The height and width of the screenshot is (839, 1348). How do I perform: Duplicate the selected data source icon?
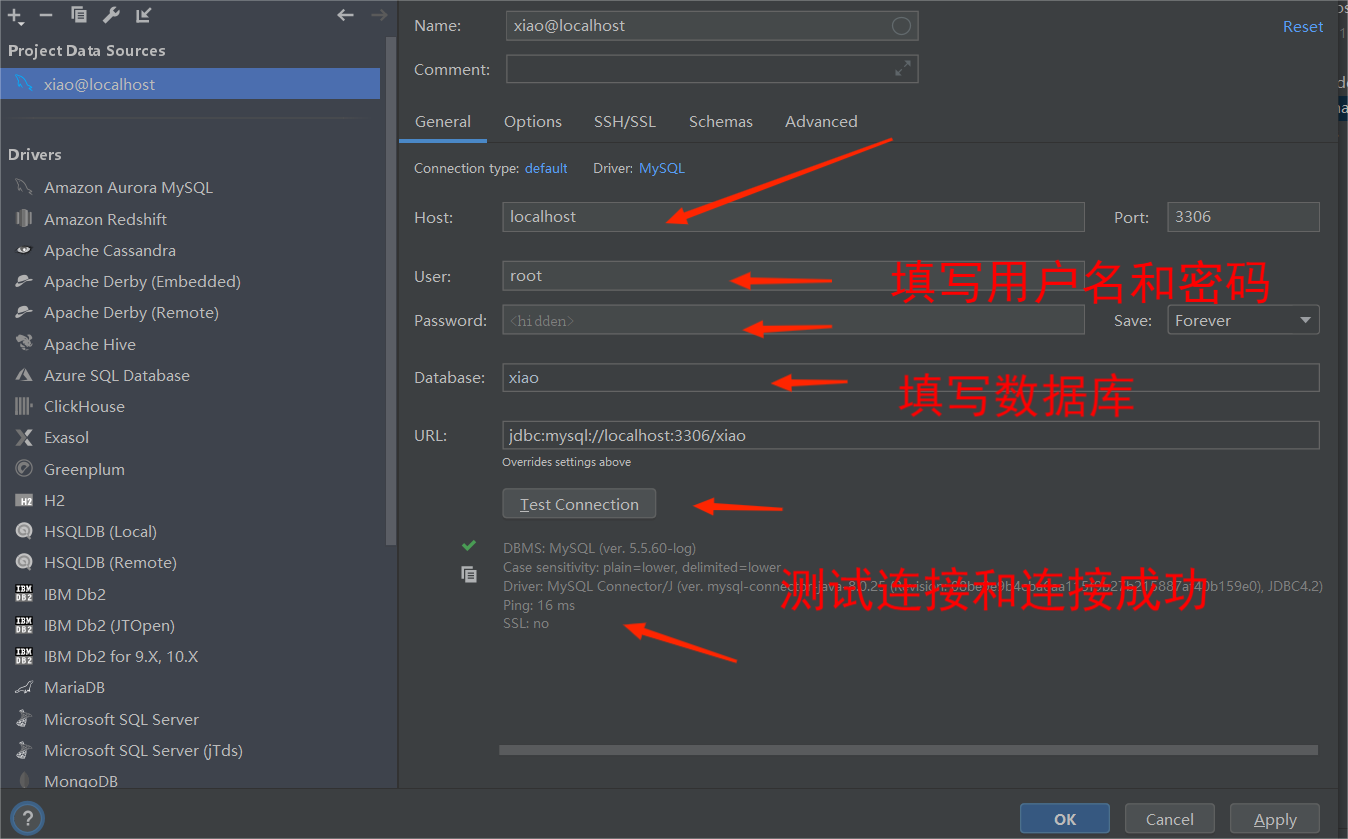[x=79, y=15]
